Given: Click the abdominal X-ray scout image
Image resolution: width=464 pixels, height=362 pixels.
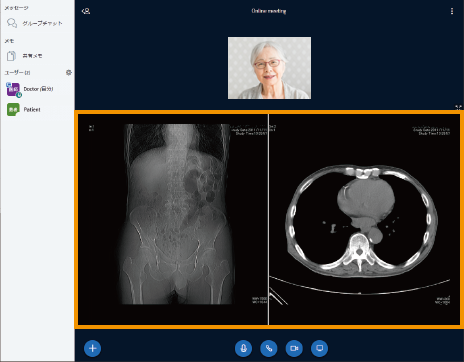Looking at the screenshot, I should click(x=173, y=219).
